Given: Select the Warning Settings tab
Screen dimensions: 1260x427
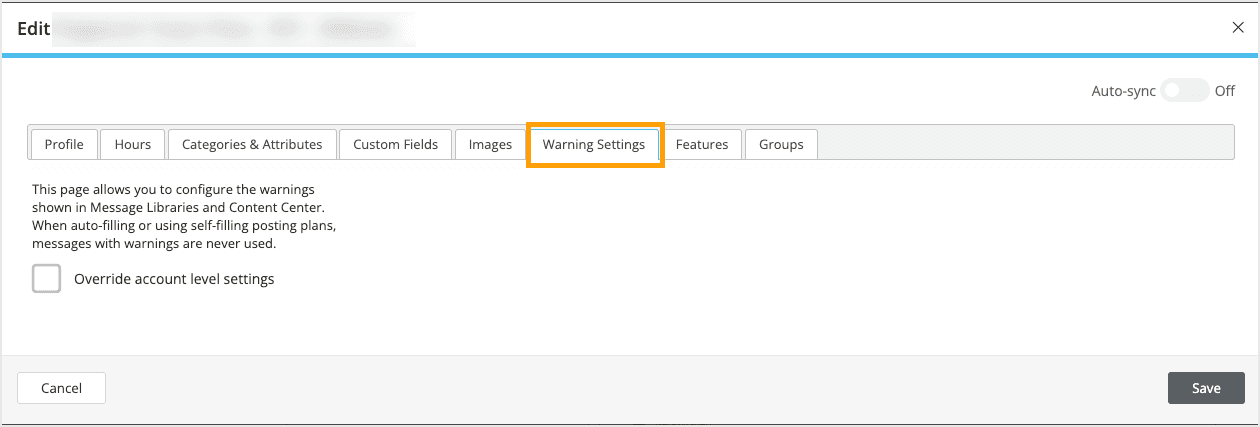Looking at the screenshot, I should coord(594,144).
